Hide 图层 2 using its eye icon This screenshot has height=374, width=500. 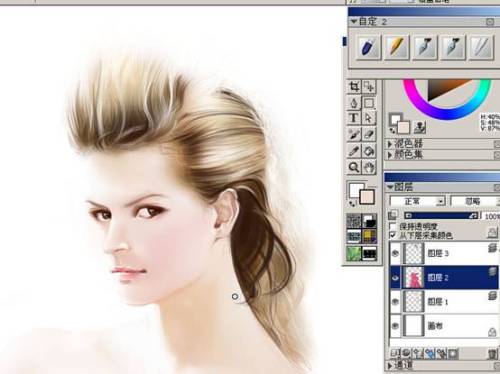(x=395, y=277)
